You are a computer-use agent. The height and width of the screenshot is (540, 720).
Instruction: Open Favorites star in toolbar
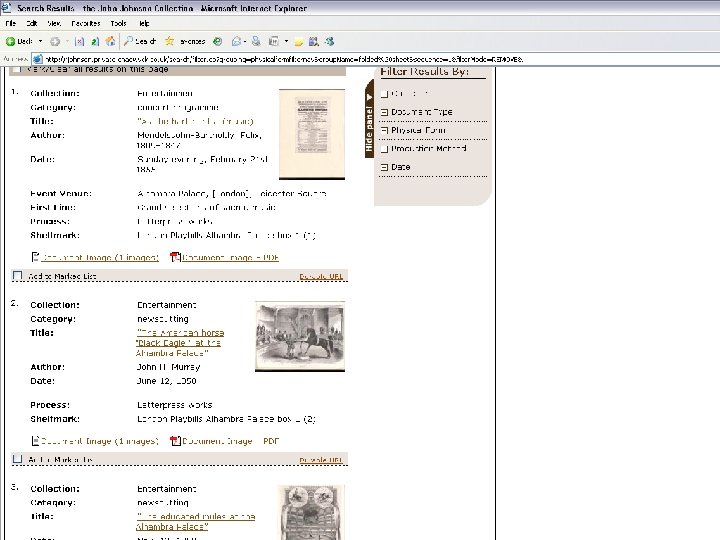169,41
